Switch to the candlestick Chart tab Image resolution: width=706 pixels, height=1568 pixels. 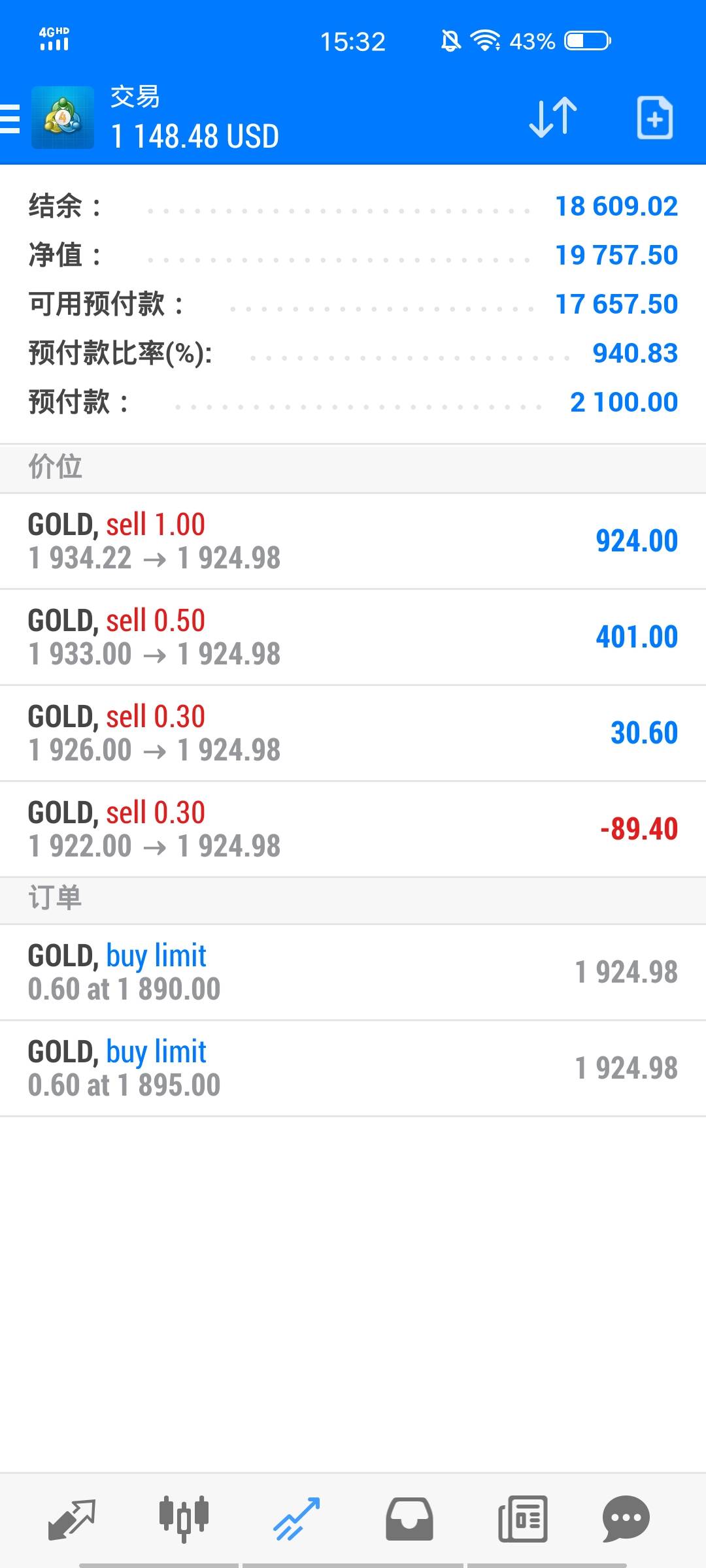(x=184, y=1518)
